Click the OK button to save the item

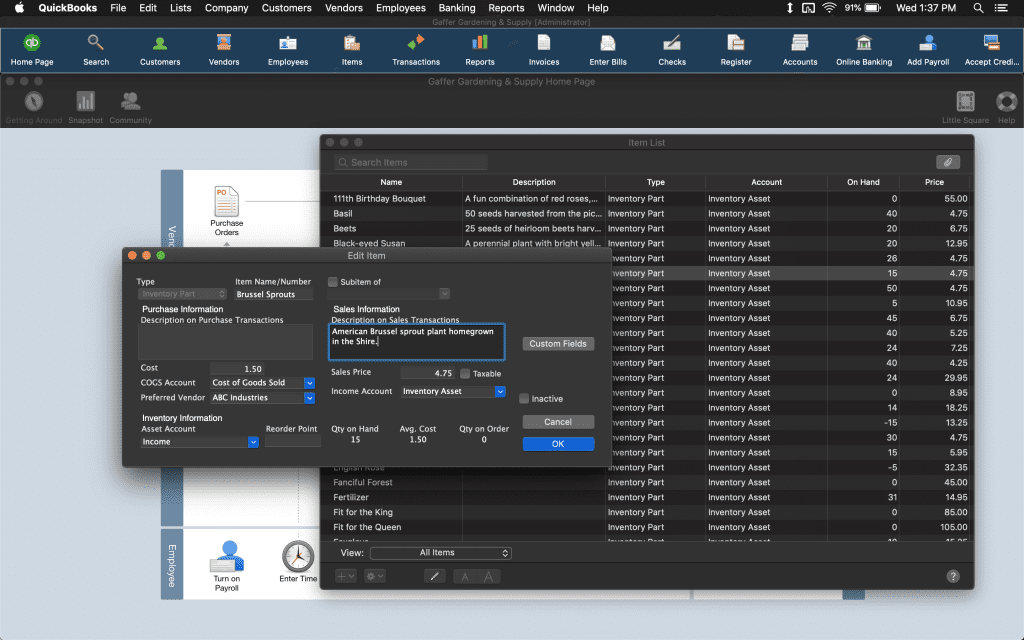point(558,443)
